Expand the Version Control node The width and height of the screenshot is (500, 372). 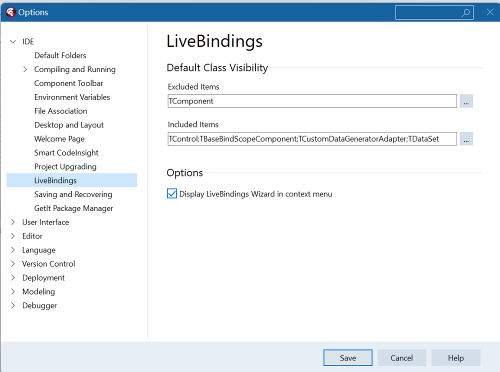(13, 264)
